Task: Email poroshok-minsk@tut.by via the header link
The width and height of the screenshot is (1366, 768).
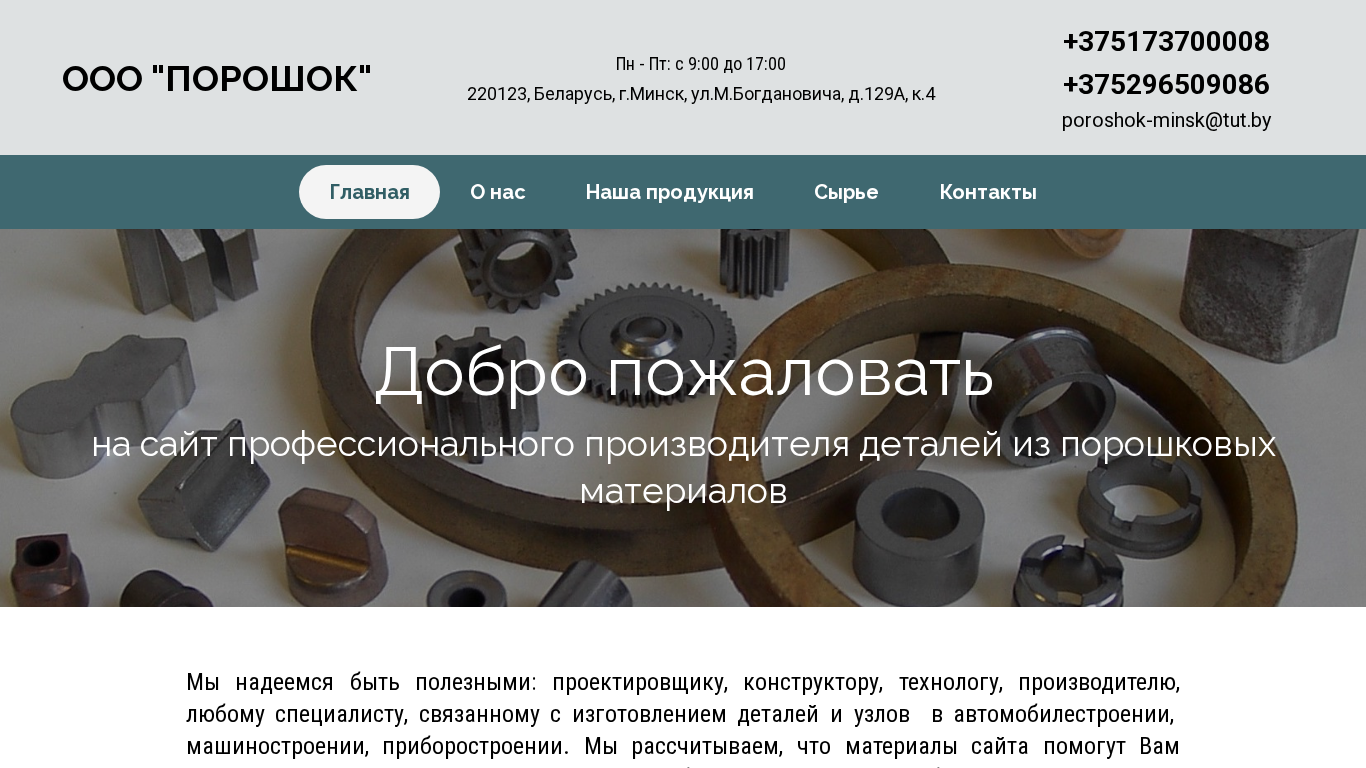Action: 1166,121
